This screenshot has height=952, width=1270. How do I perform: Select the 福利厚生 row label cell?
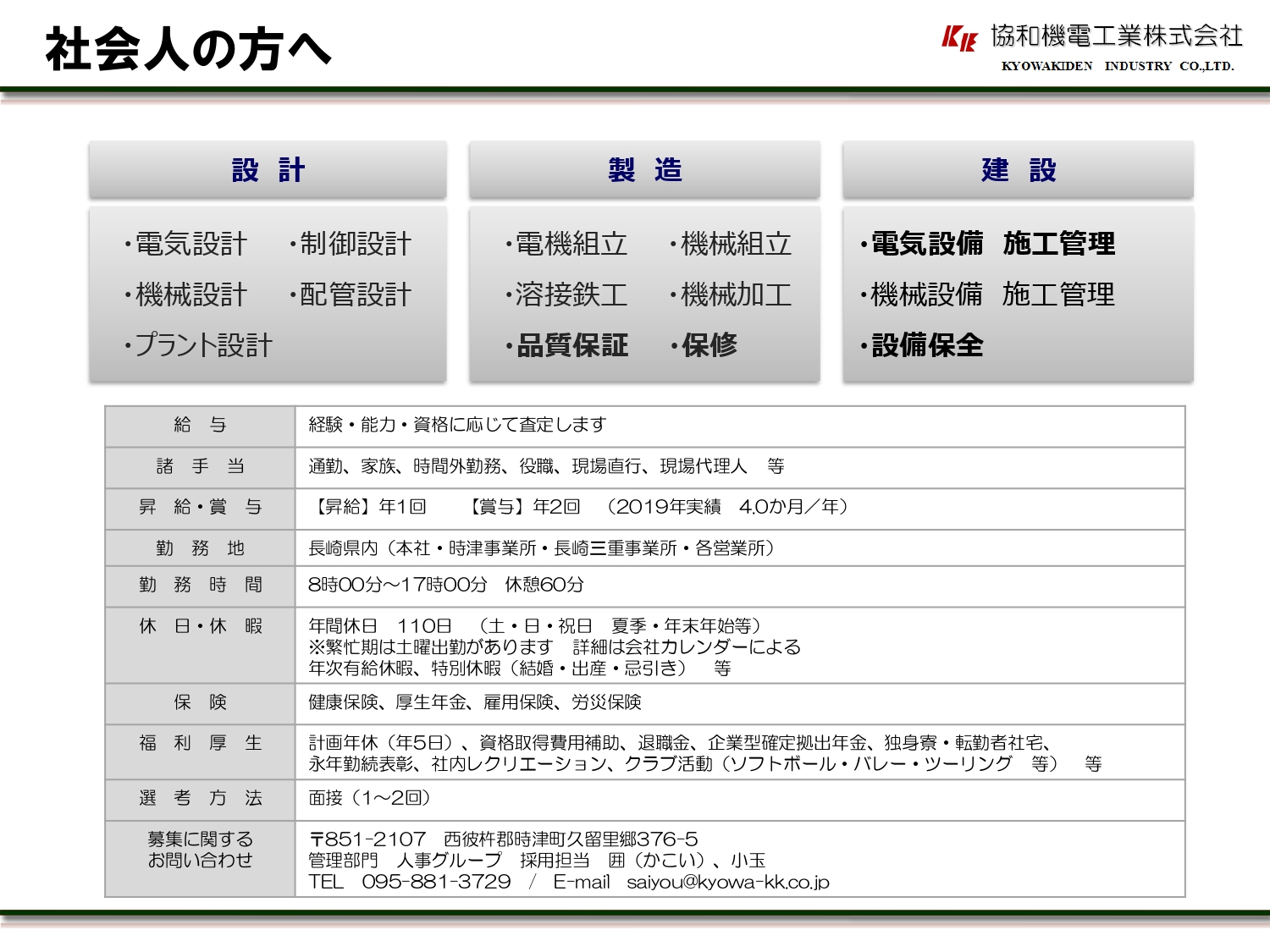[200, 744]
